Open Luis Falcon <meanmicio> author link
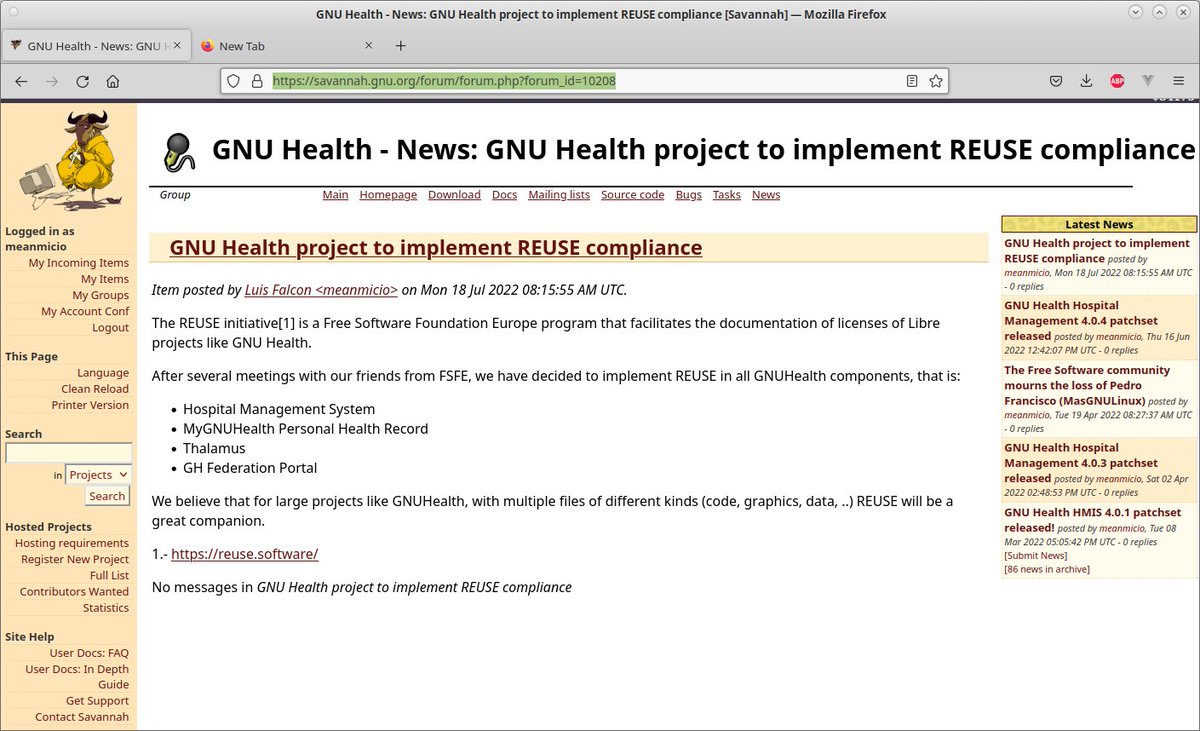 [x=321, y=290]
